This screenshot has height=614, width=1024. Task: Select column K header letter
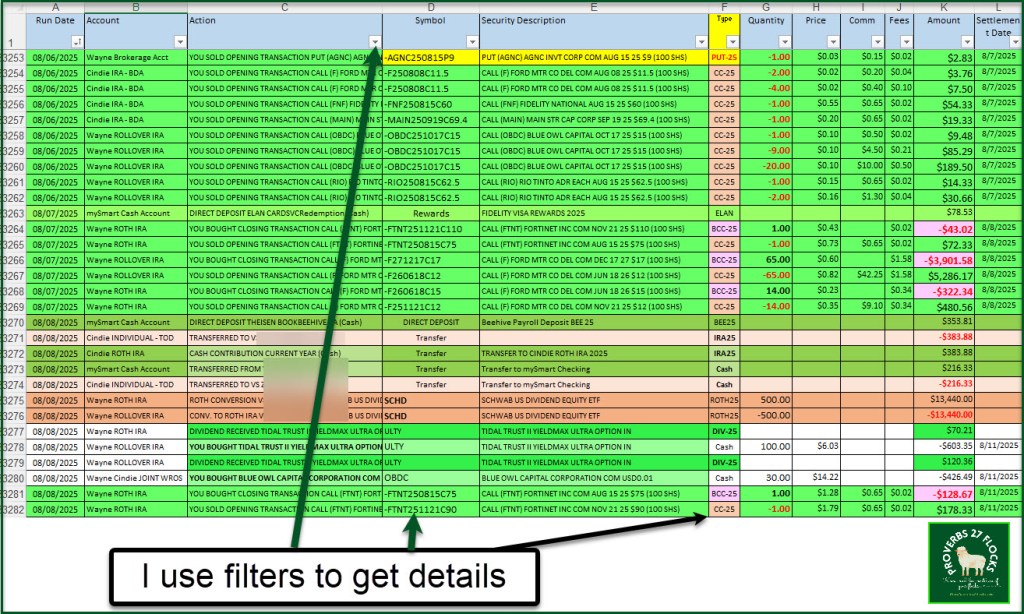point(943,7)
